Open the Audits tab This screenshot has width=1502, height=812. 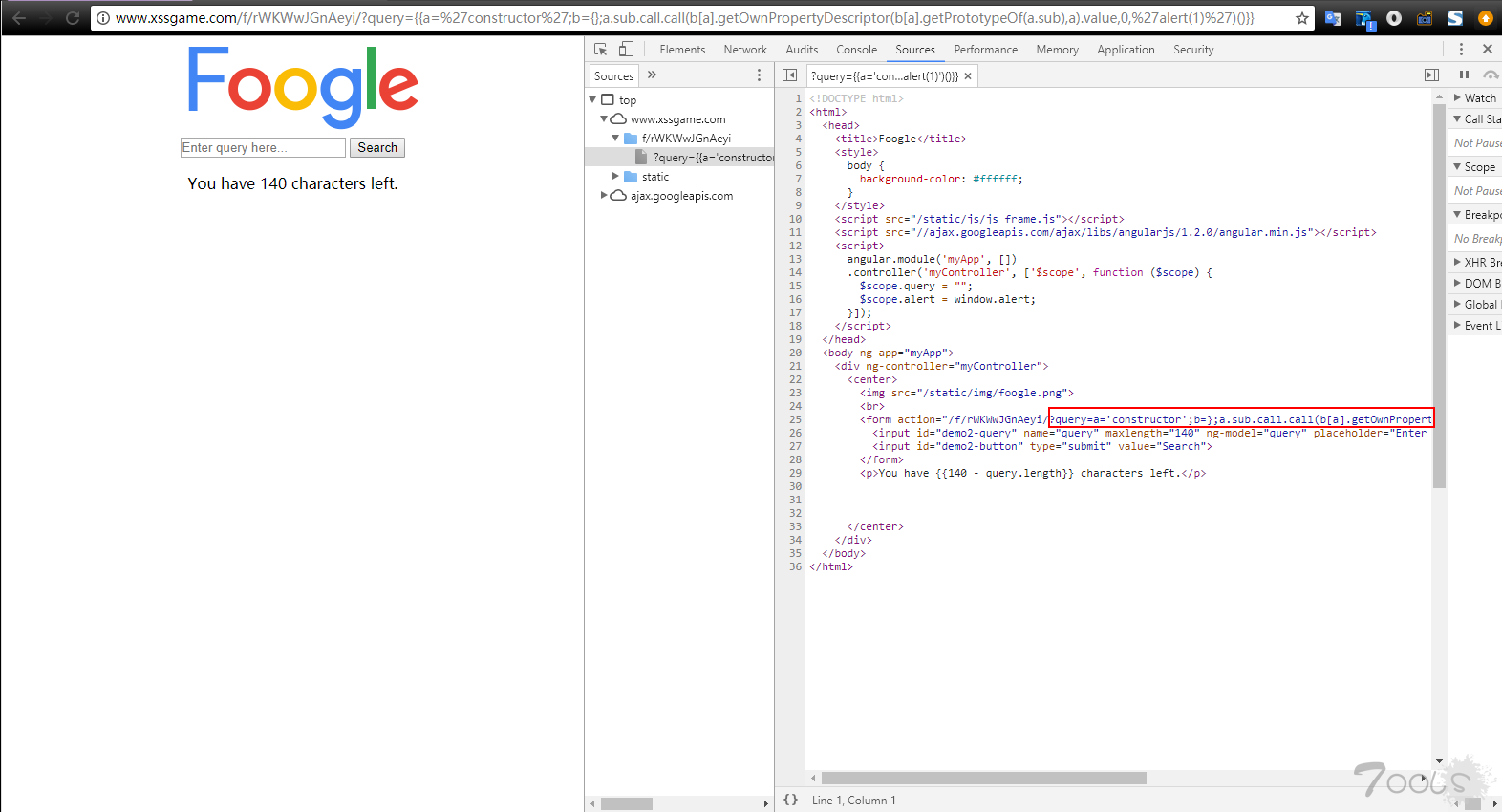(x=802, y=50)
